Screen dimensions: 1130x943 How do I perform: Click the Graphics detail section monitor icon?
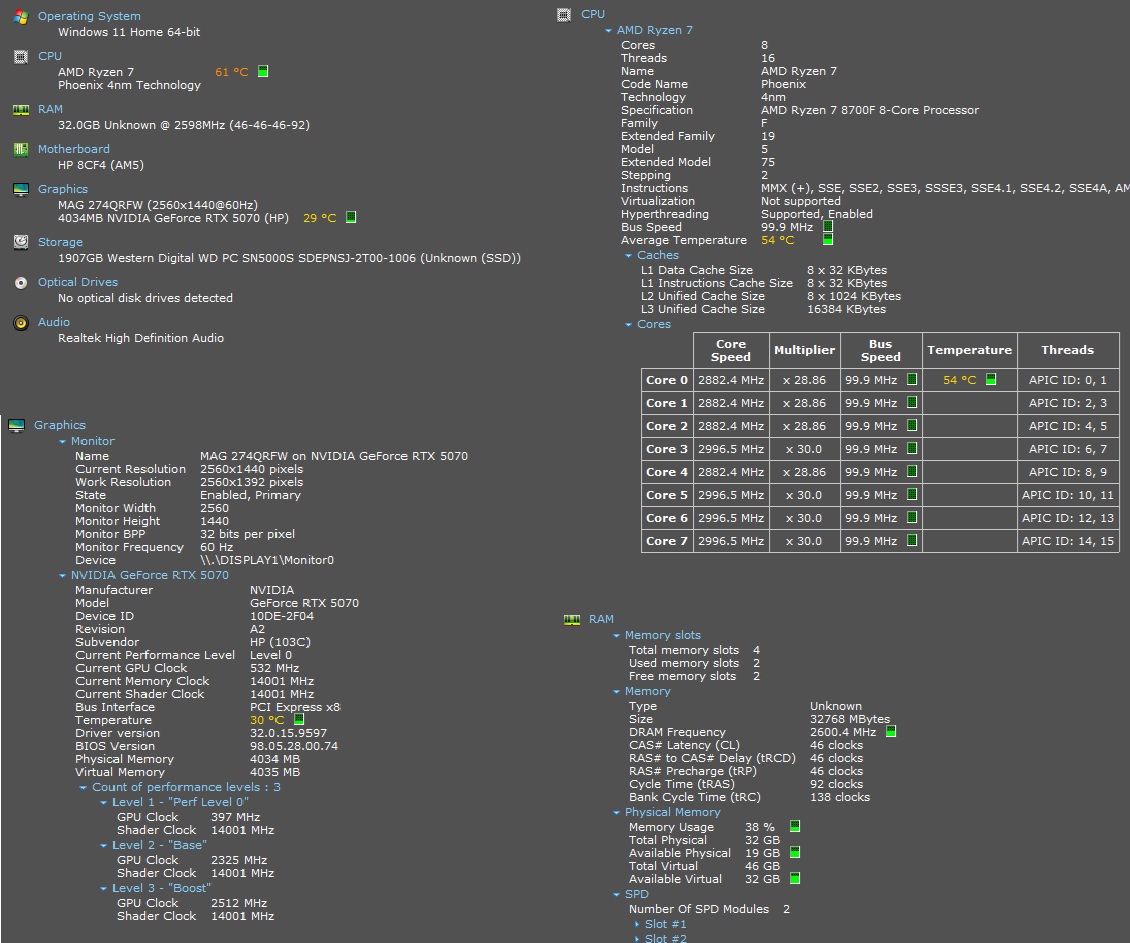(x=17, y=426)
